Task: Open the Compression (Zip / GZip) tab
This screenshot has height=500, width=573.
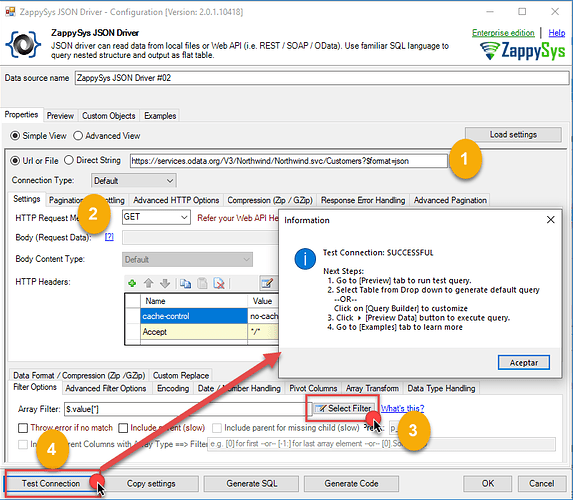Action: tap(270, 200)
